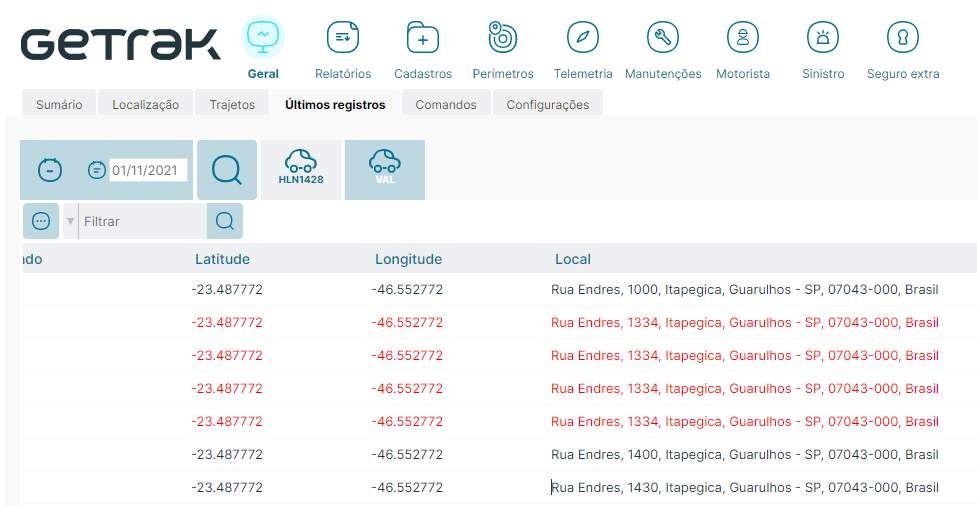Switch to the Sumário tab
977x506 pixels.
tap(59, 104)
